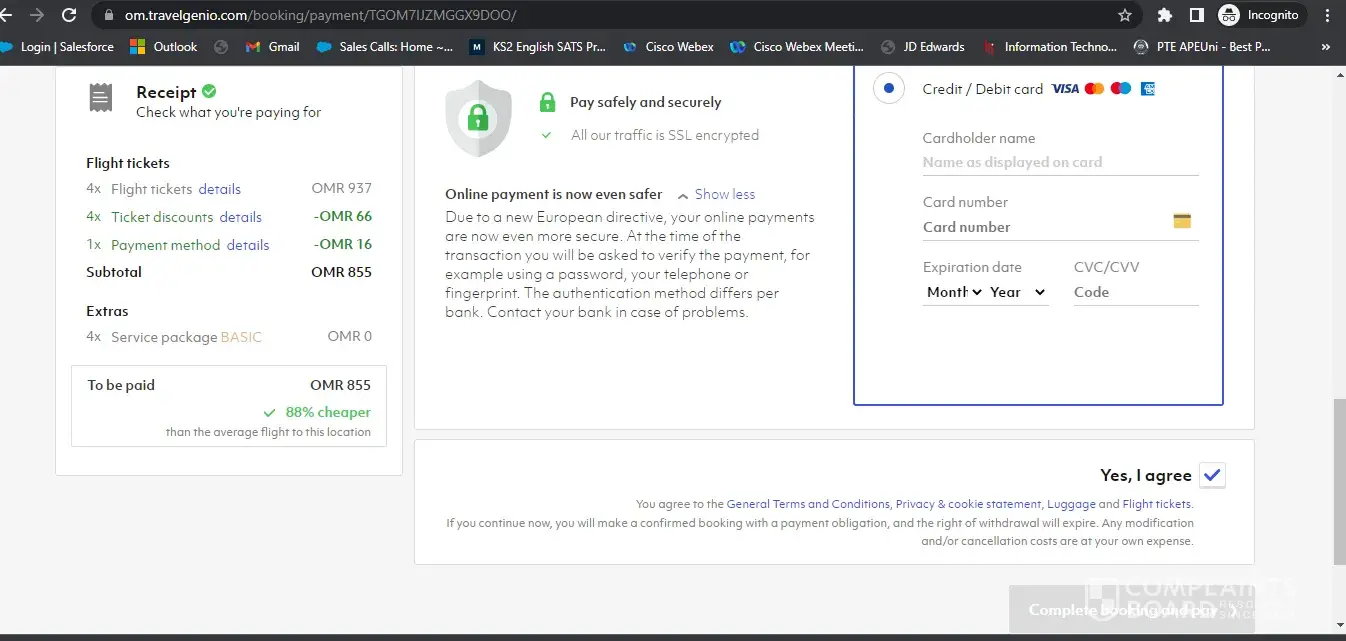
Task: Click the card icon in Card number field
Action: [1182, 221]
